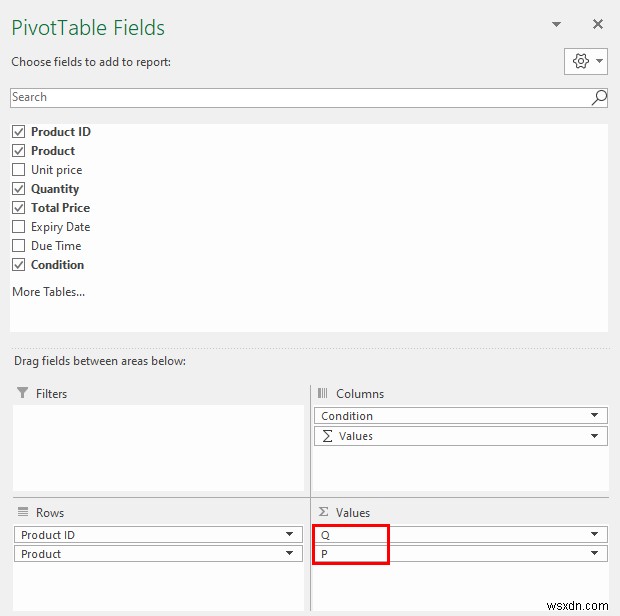Screen dimensions: 620x616
Task: Close the PivotTable Fields pane
Action: (597, 24)
